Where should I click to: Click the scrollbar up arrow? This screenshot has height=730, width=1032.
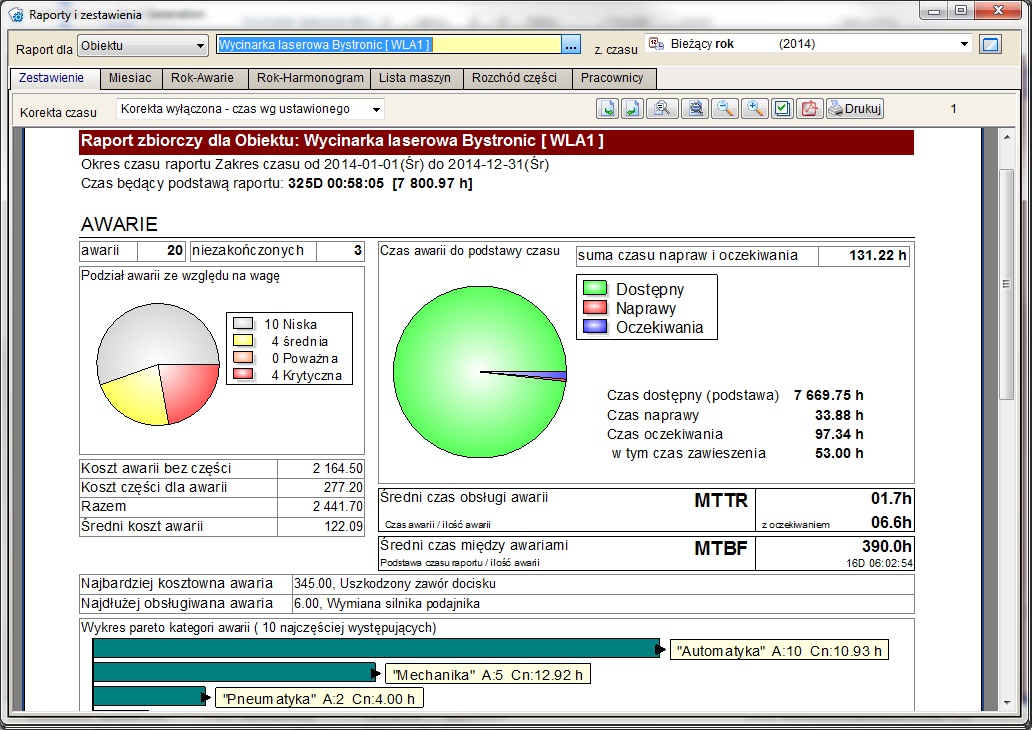1006,137
